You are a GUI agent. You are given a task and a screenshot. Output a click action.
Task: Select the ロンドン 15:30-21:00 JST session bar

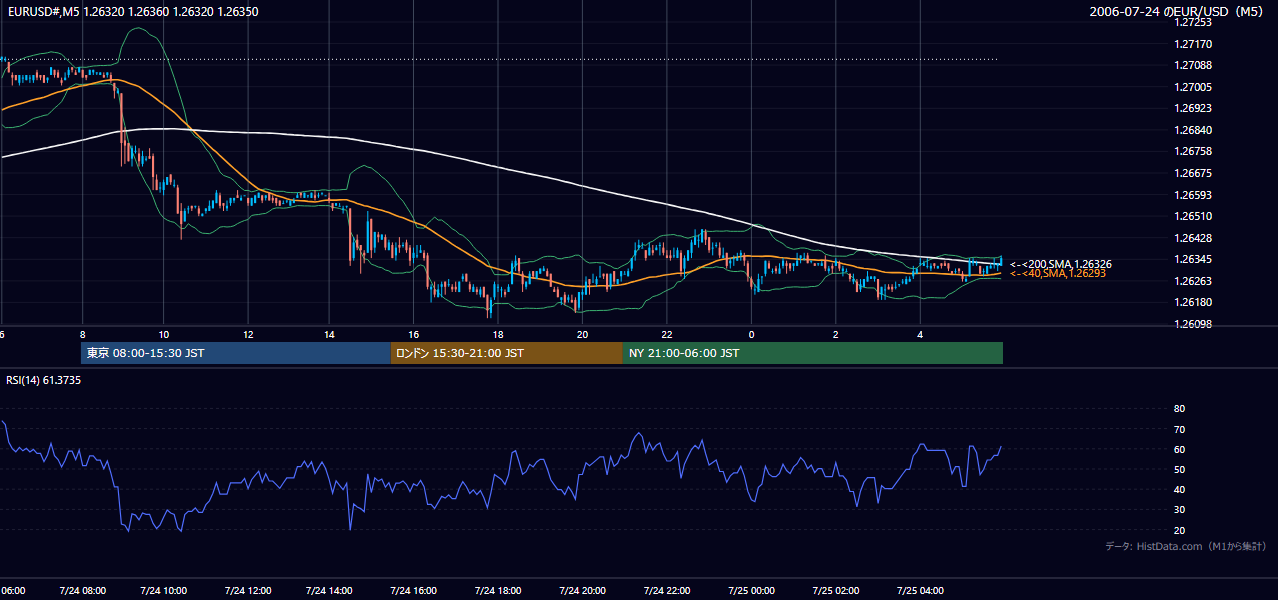coord(507,353)
